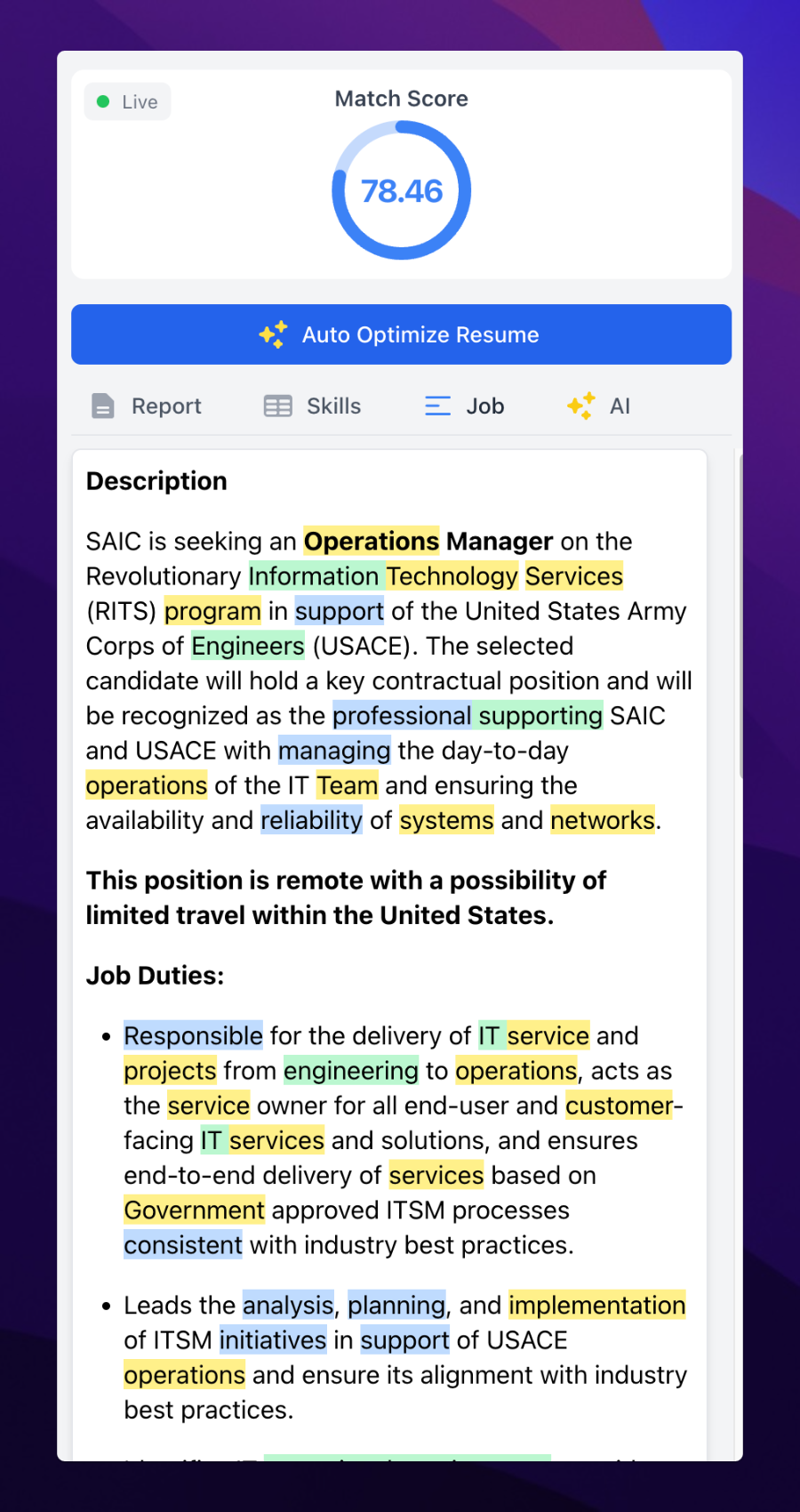The width and height of the screenshot is (800, 1512).
Task: Click the highlighted keyword "implementation"
Action: (596, 1306)
